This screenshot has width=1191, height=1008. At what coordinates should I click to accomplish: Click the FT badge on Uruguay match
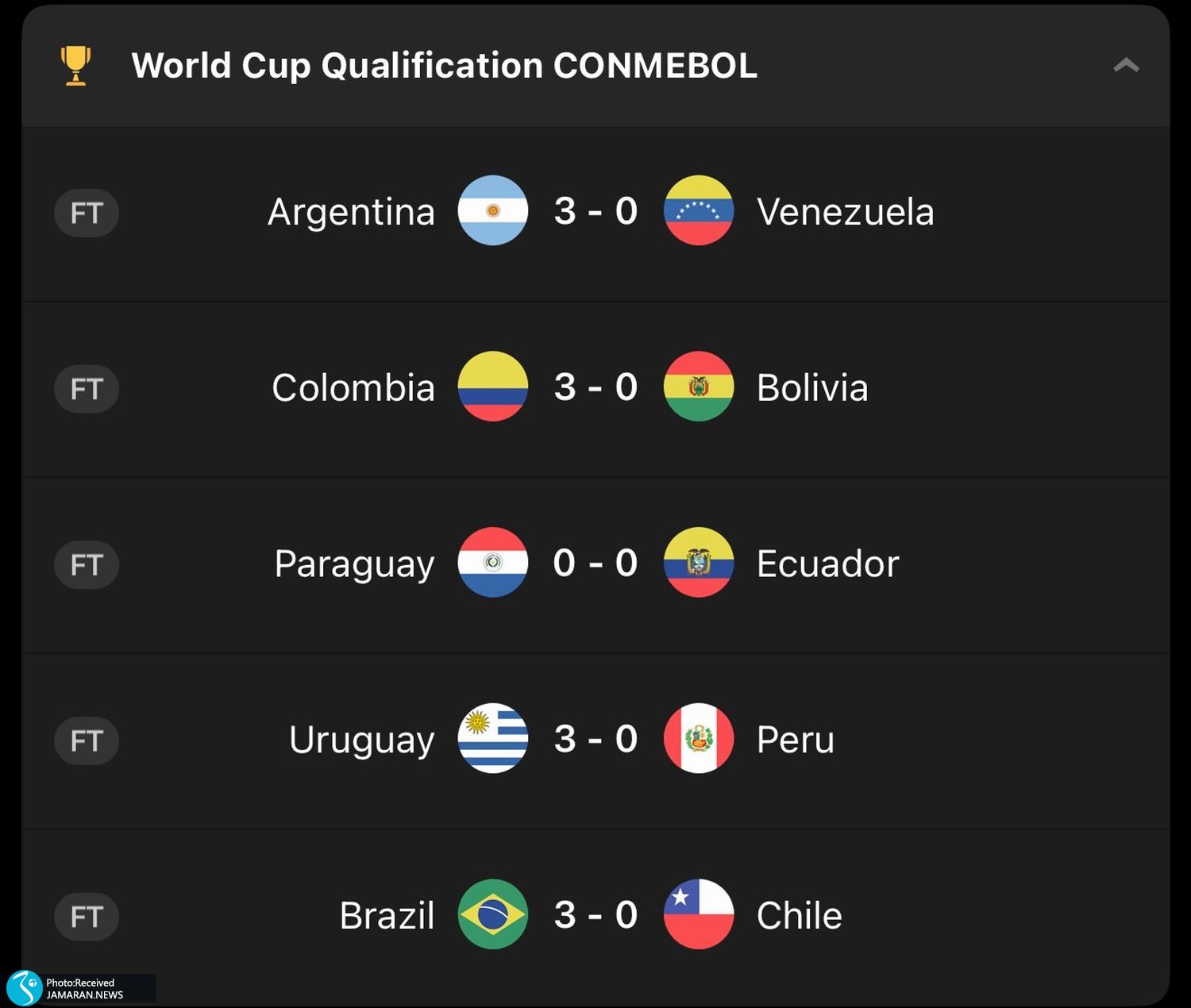click(x=87, y=741)
